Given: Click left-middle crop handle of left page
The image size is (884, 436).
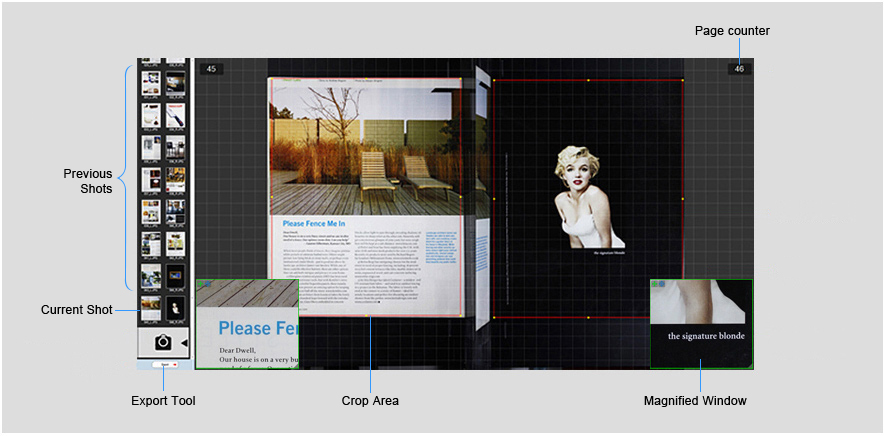Looking at the screenshot, I should (271, 197).
